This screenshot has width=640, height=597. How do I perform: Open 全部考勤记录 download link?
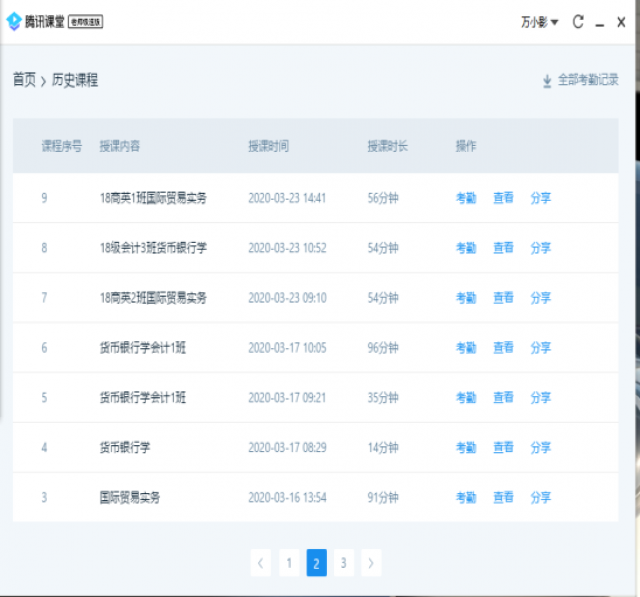point(587,80)
